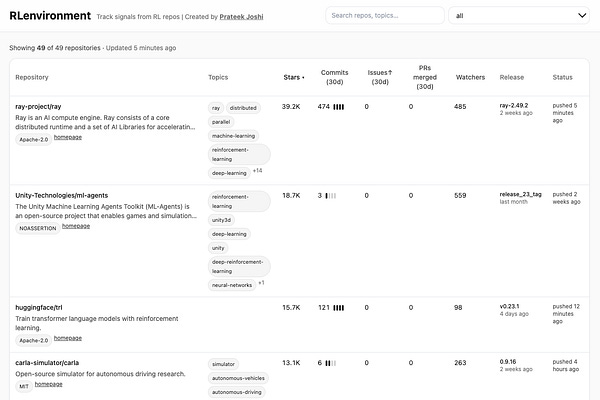This screenshot has width=600, height=400.
Task: Click the Topics column header
Action: (x=218, y=77)
